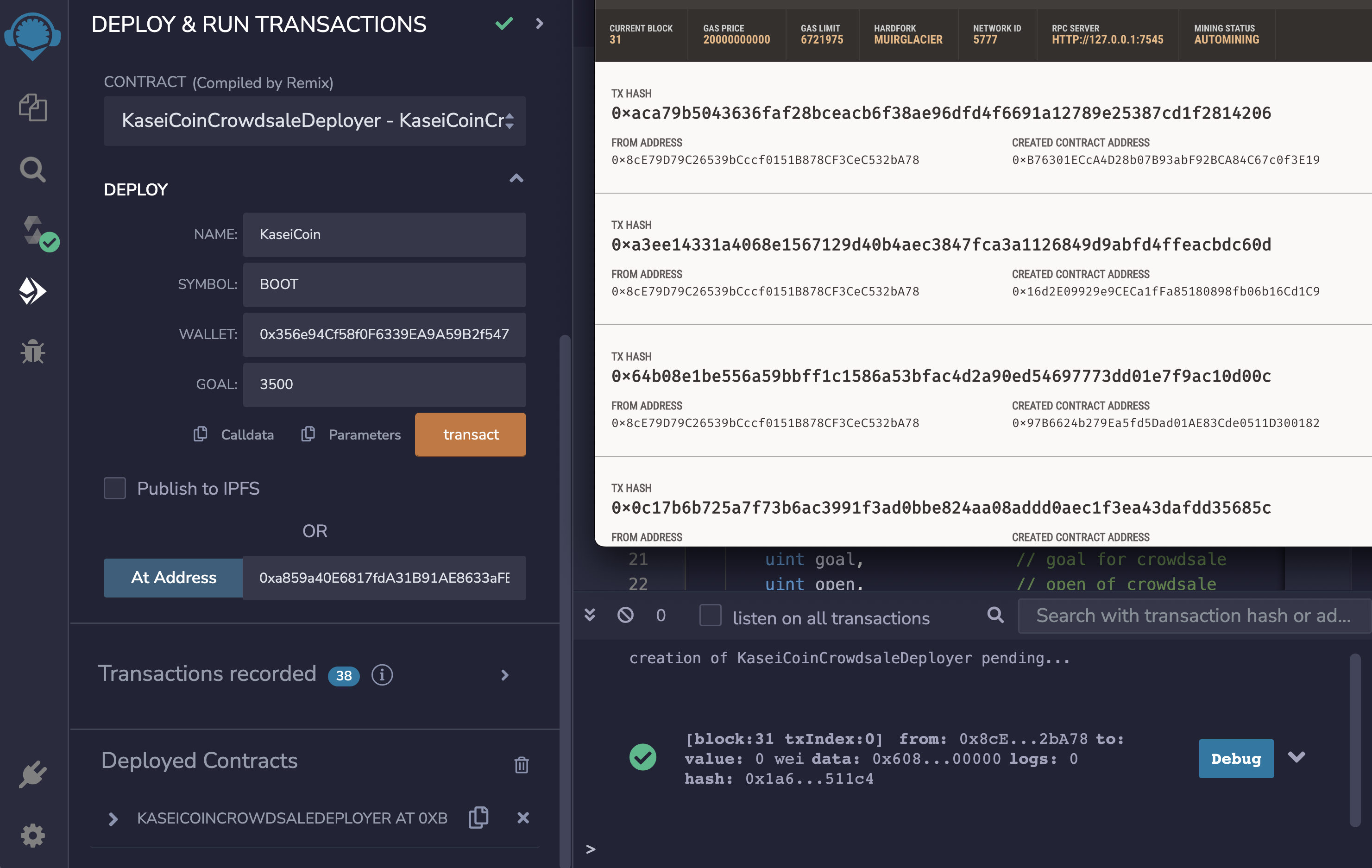This screenshot has height=868, width=1372.
Task: Open the Debugger bug icon
Action: pyautogui.click(x=32, y=351)
